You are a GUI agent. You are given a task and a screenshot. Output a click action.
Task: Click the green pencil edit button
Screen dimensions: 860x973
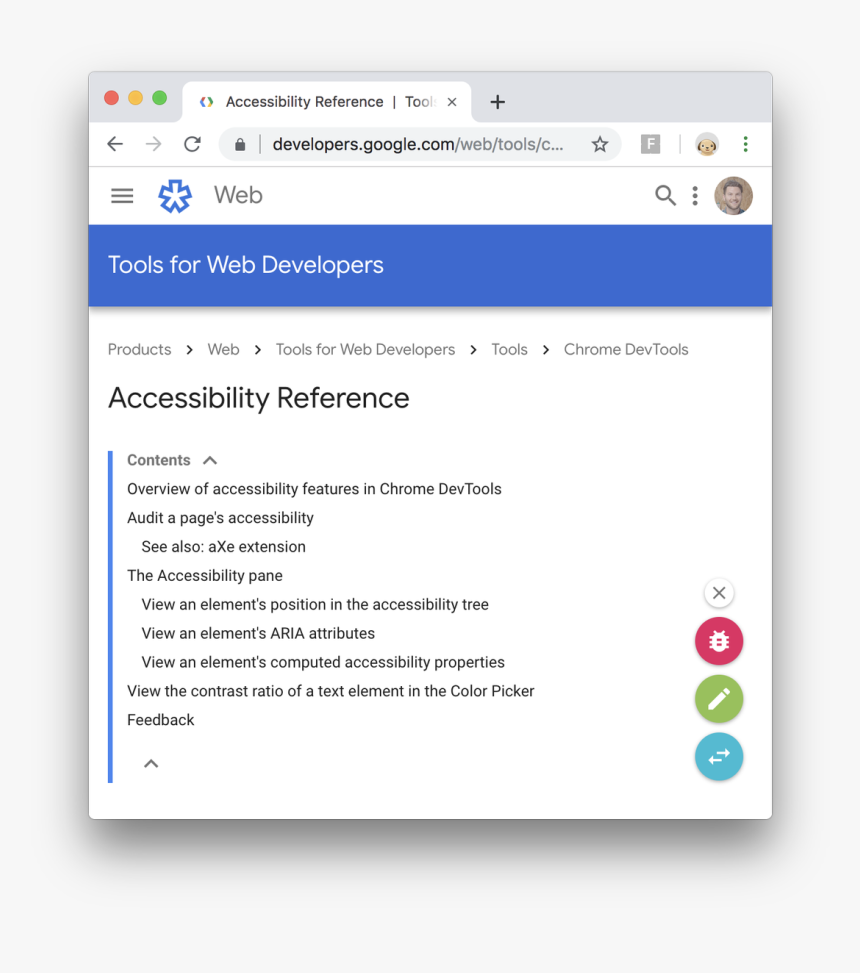click(719, 699)
